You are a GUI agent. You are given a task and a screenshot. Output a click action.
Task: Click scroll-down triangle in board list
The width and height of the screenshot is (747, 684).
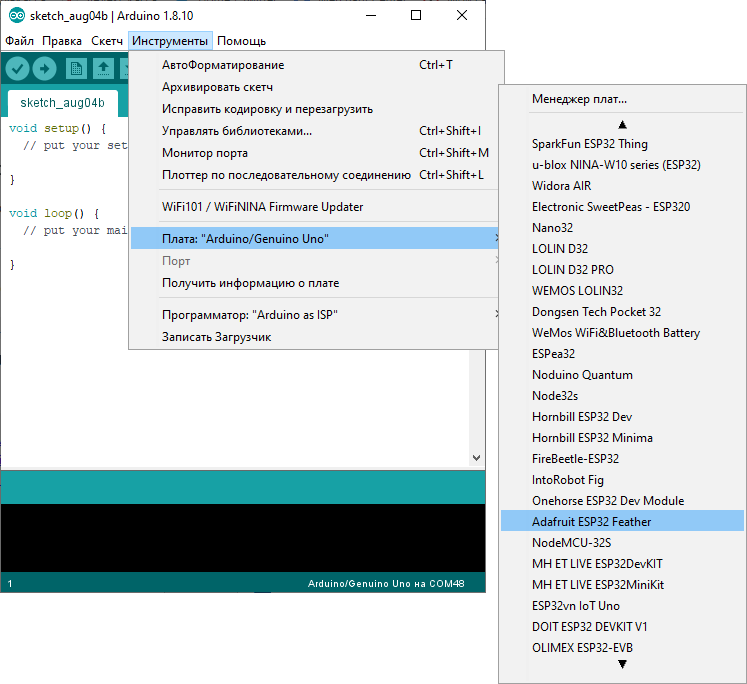622,664
